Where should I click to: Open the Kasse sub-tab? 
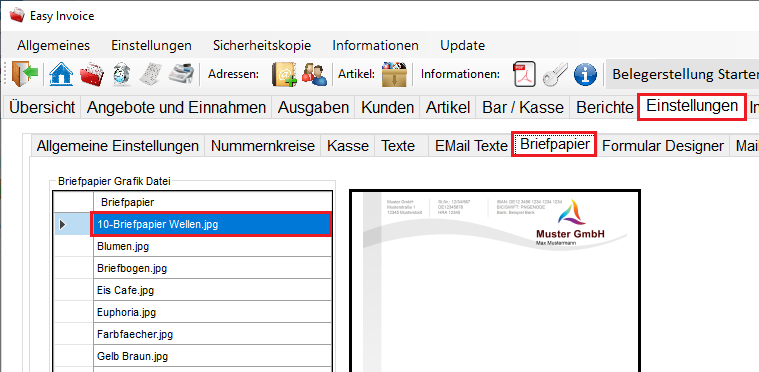coord(348,146)
